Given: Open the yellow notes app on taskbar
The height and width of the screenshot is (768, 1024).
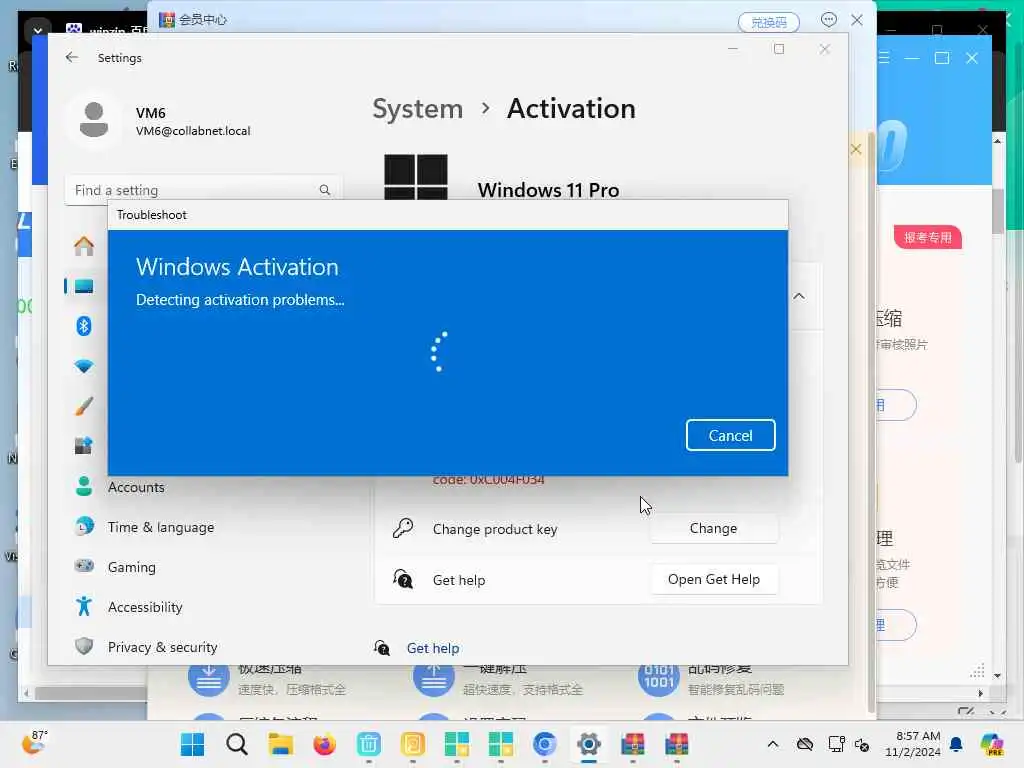Looking at the screenshot, I should tap(413, 744).
